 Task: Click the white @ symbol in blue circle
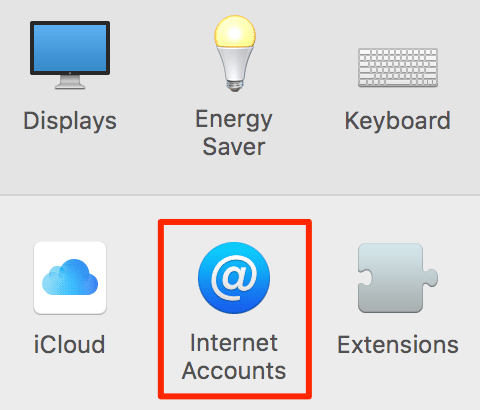(x=235, y=277)
